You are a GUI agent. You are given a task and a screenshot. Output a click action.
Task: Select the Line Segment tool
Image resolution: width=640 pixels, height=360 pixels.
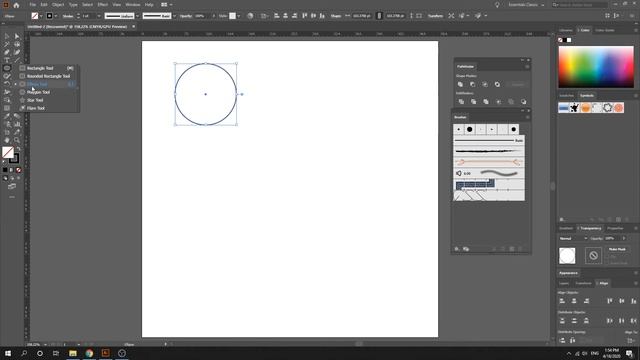pyautogui.click(x=17, y=60)
